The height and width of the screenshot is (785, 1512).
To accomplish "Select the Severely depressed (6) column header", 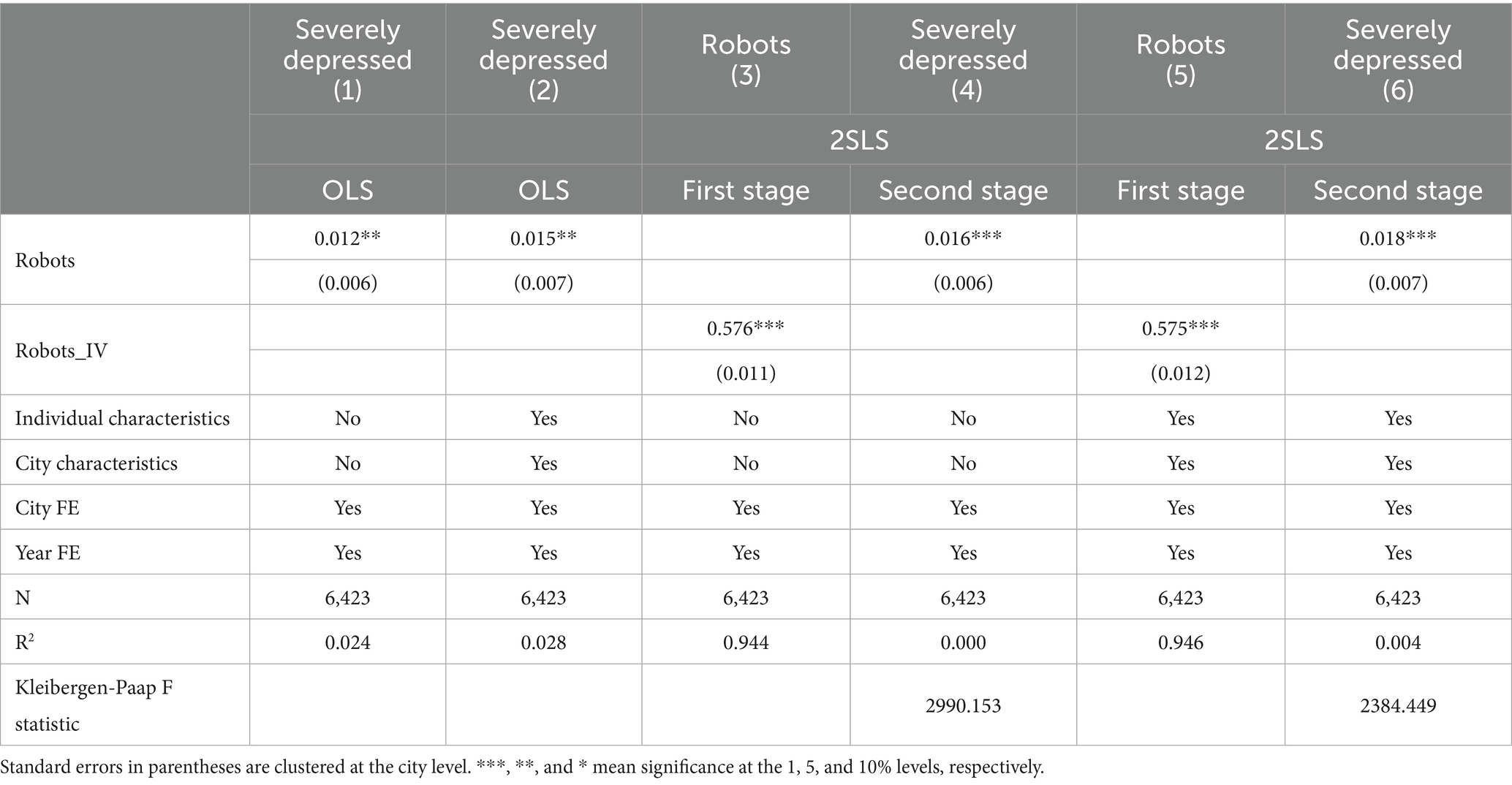I will 1397,59.
